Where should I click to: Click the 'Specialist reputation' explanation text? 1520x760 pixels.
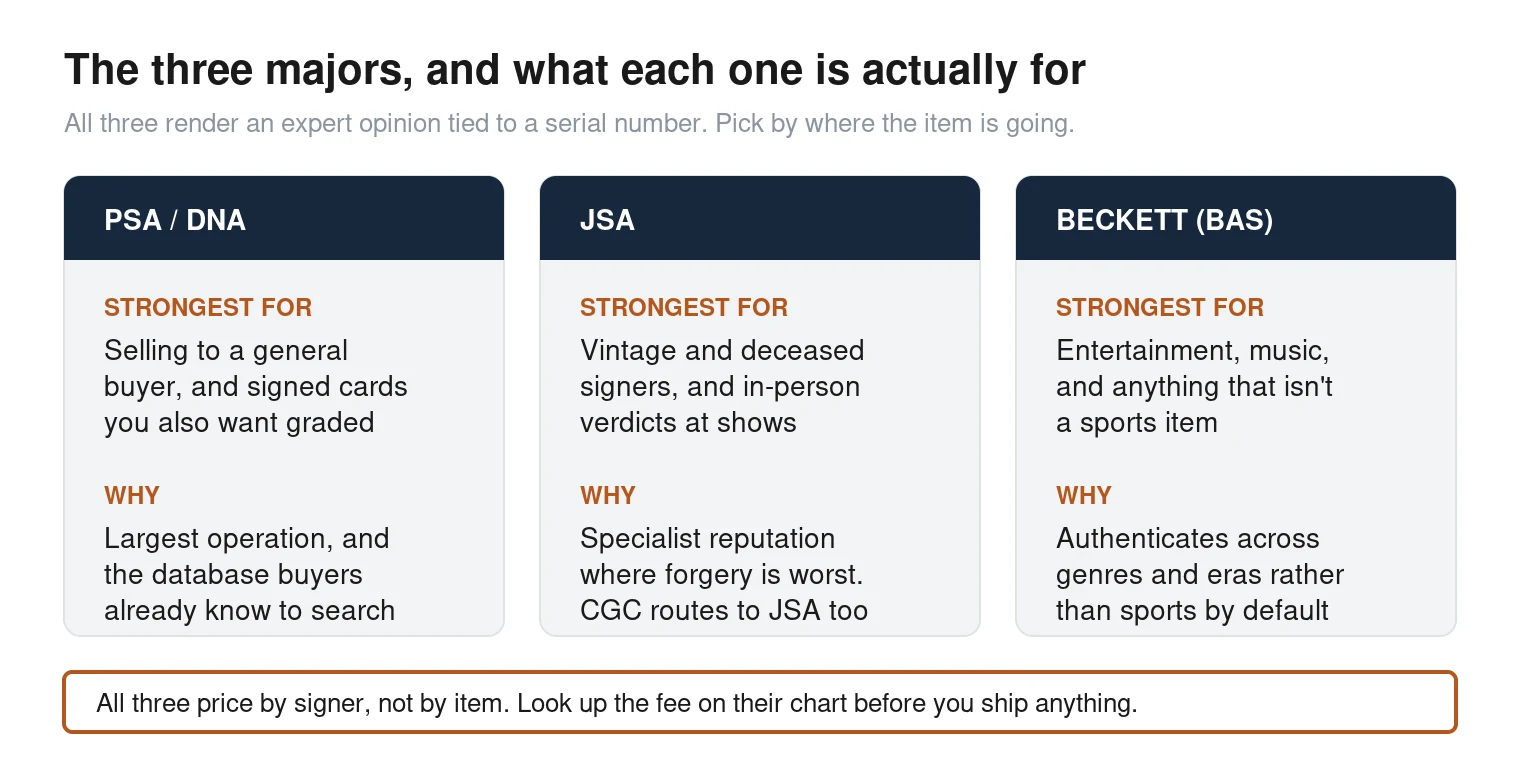pos(724,575)
